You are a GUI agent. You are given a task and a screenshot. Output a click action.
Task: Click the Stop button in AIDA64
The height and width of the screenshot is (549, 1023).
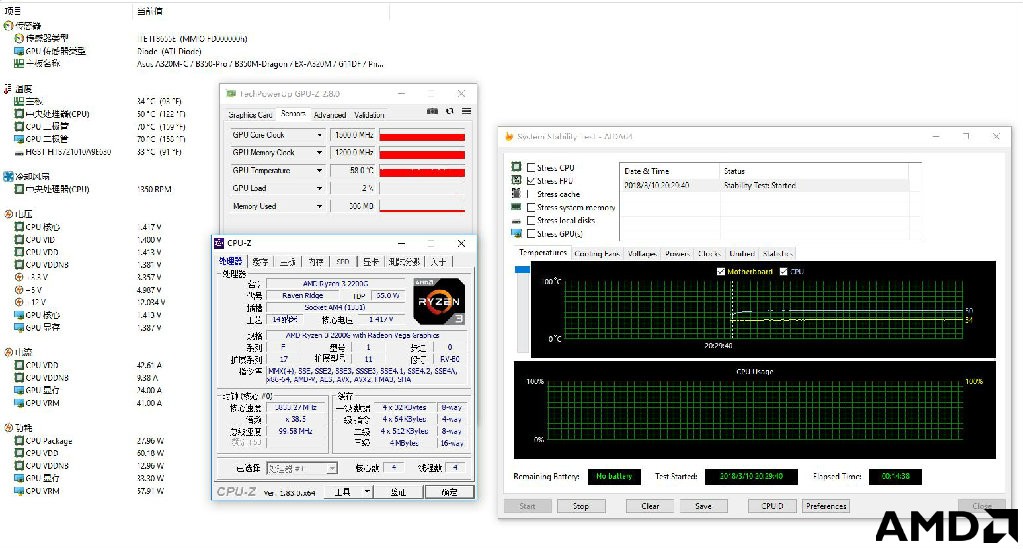click(x=581, y=506)
